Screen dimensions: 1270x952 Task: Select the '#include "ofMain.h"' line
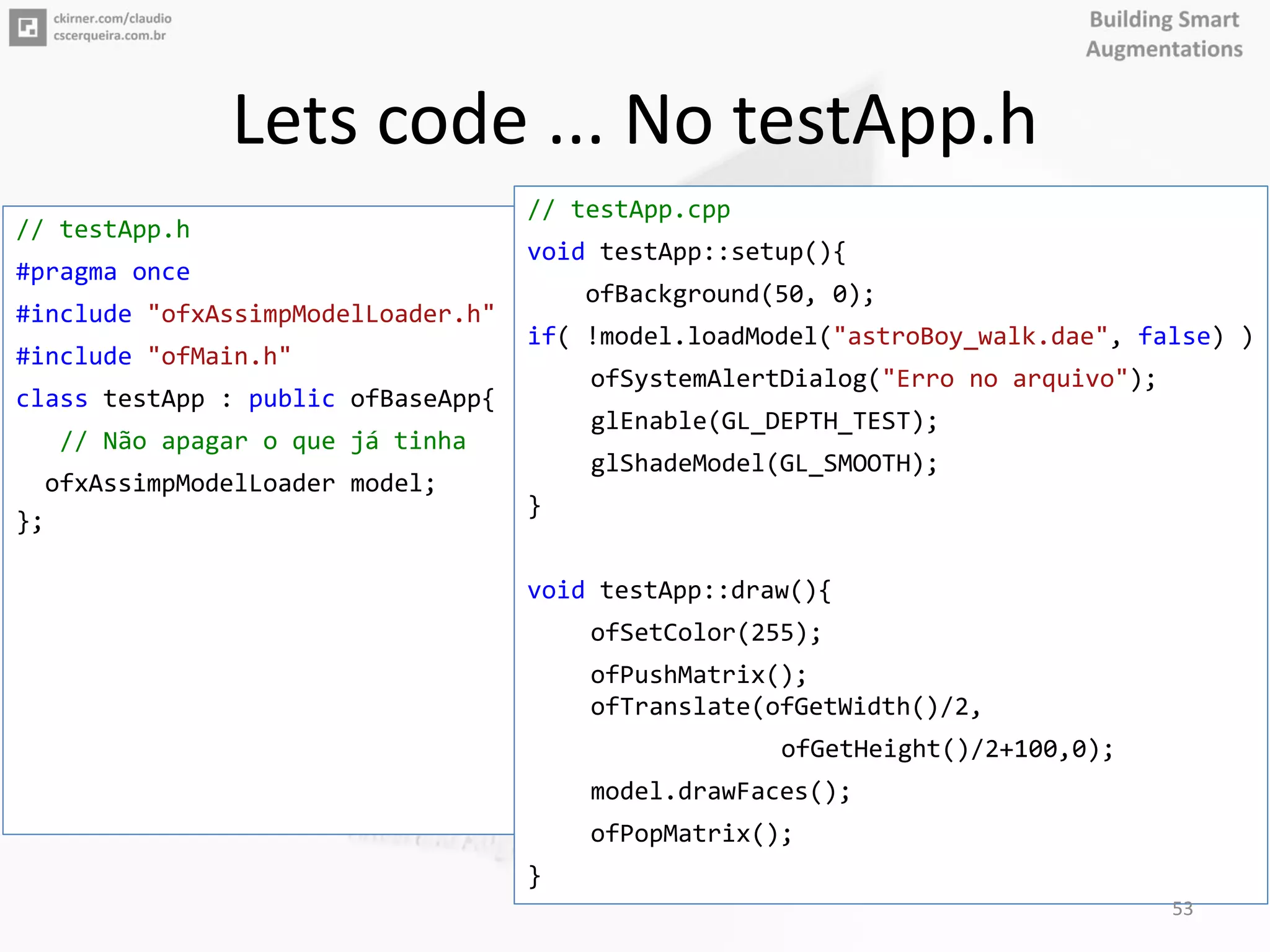[x=153, y=357]
